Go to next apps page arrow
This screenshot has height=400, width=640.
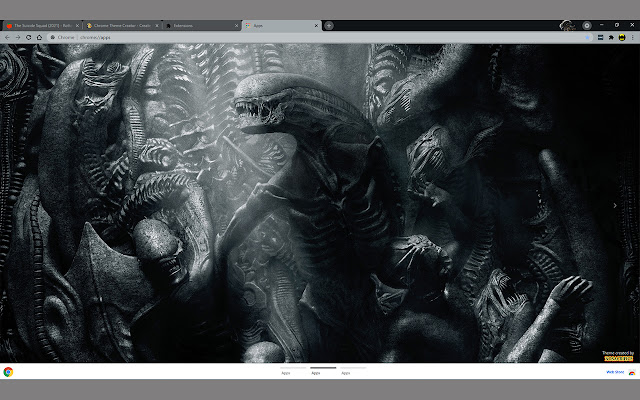615,205
